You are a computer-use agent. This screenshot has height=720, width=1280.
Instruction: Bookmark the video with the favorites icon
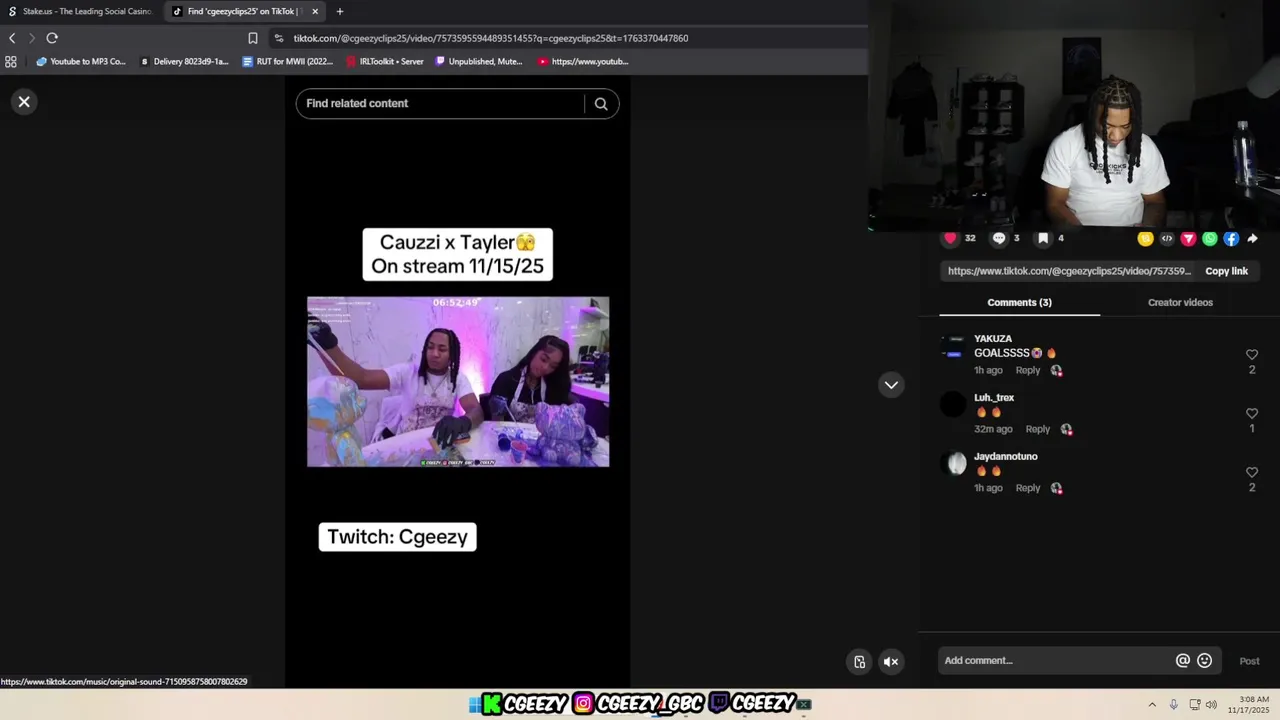click(1043, 238)
